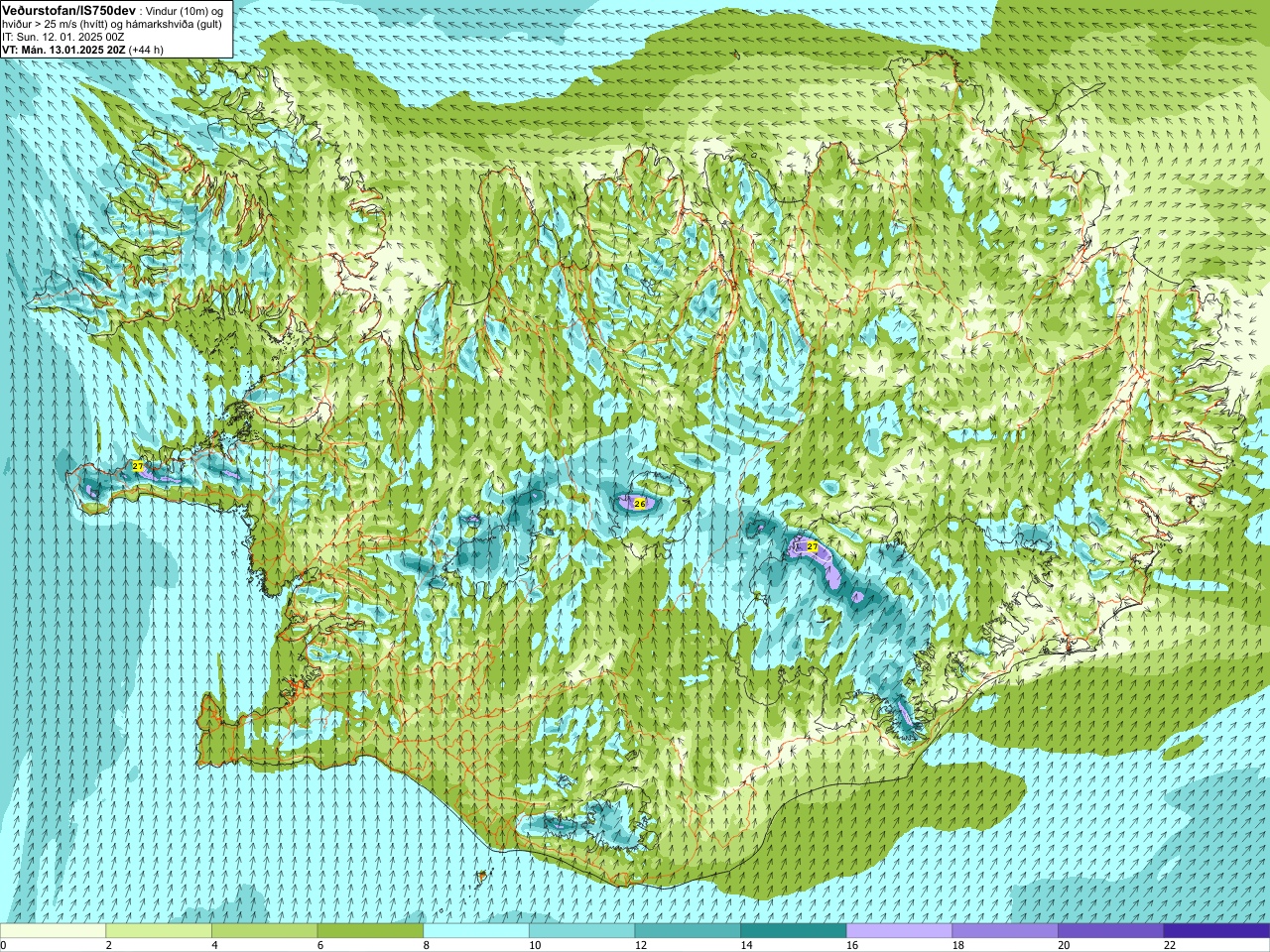Click the 2–4 m/s light green legend swatch

pos(159,931)
